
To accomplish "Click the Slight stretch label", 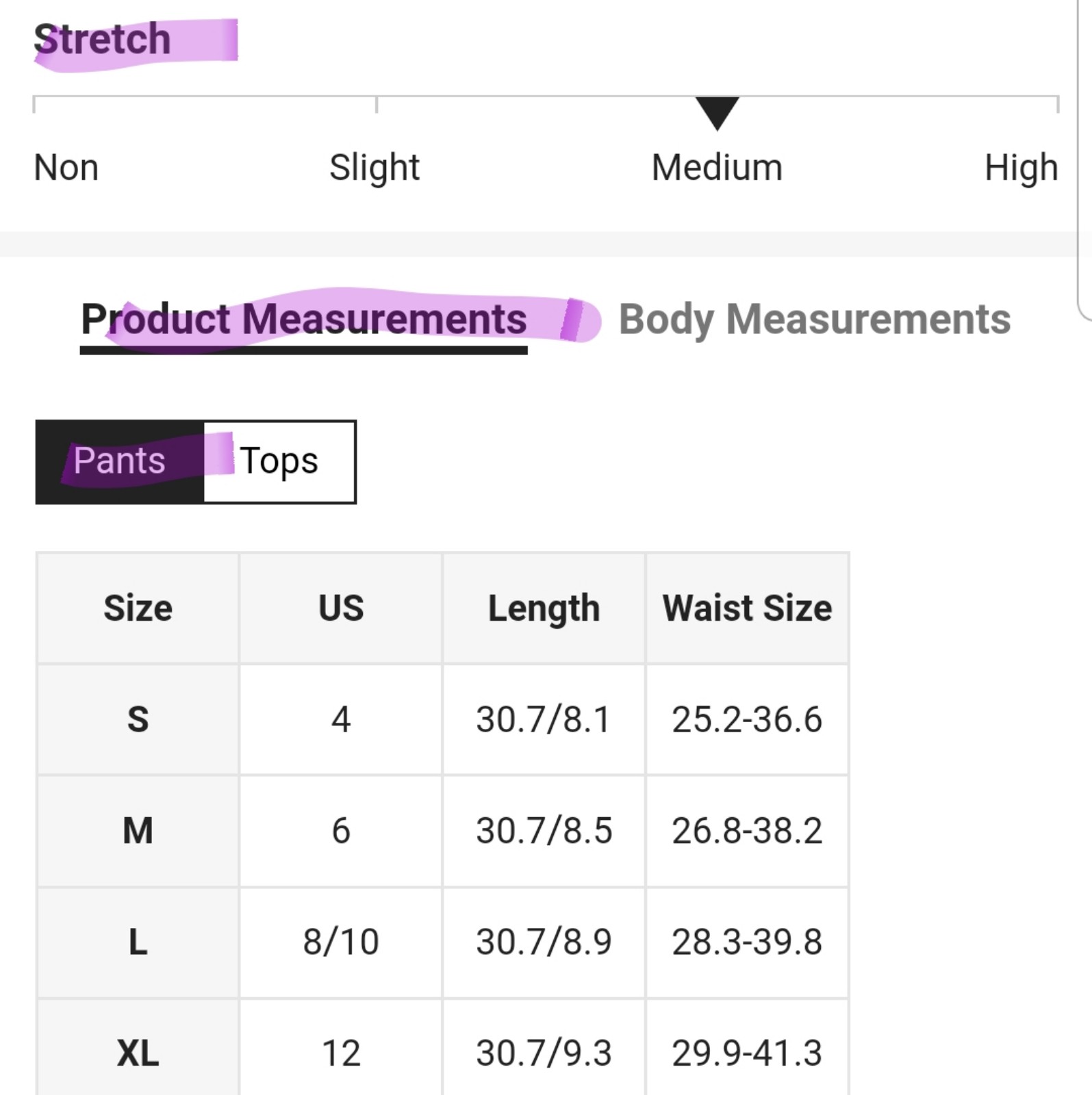I will (374, 168).
